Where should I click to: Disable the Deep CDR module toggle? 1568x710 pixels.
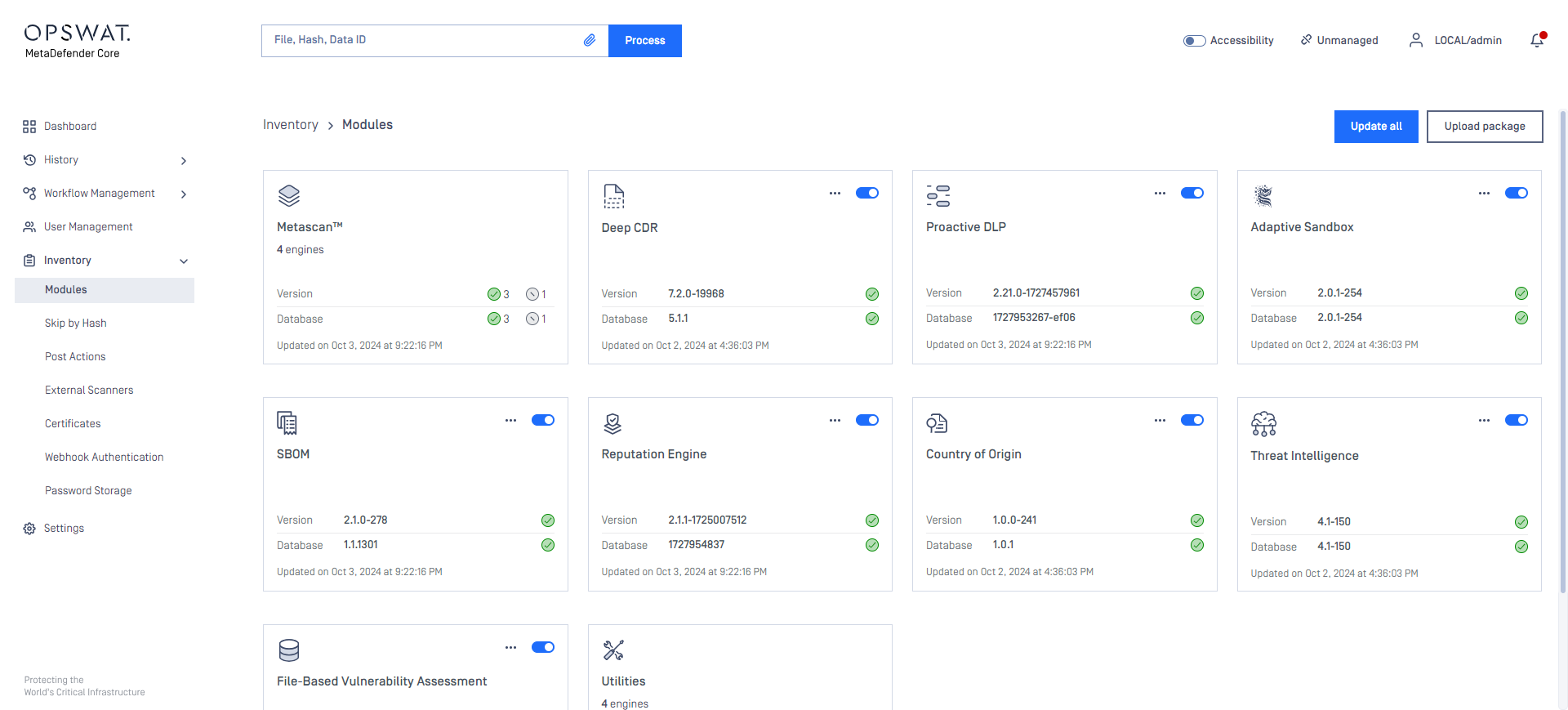click(x=867, y=193)
